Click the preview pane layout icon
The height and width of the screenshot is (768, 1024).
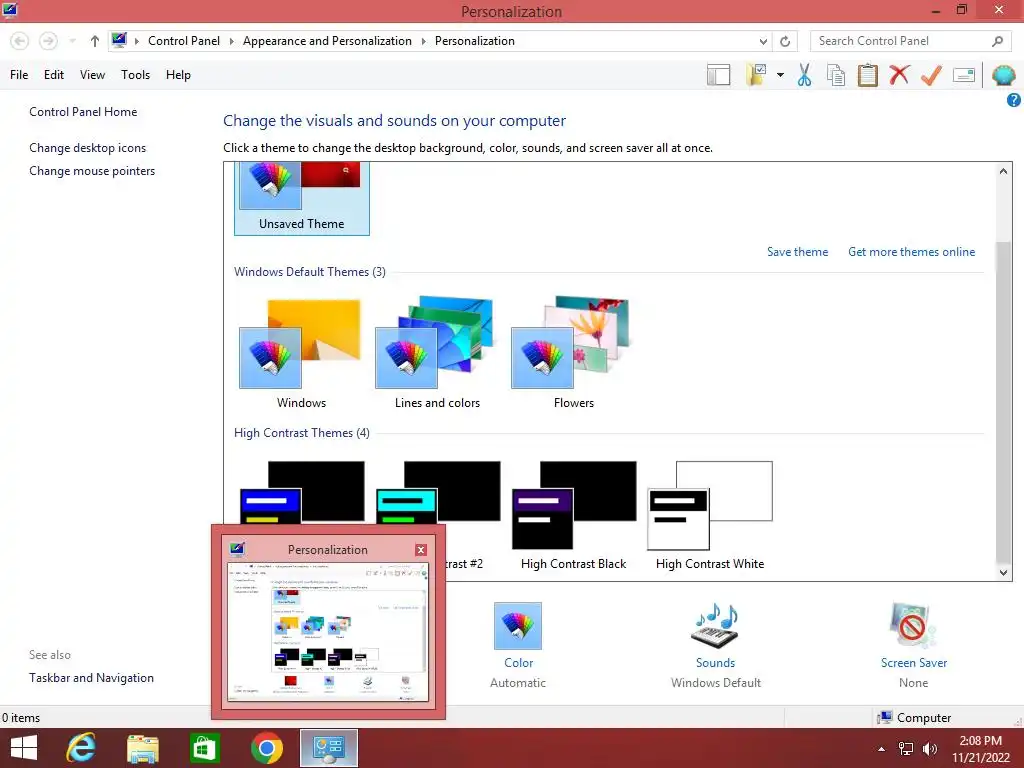click(718, 75)
